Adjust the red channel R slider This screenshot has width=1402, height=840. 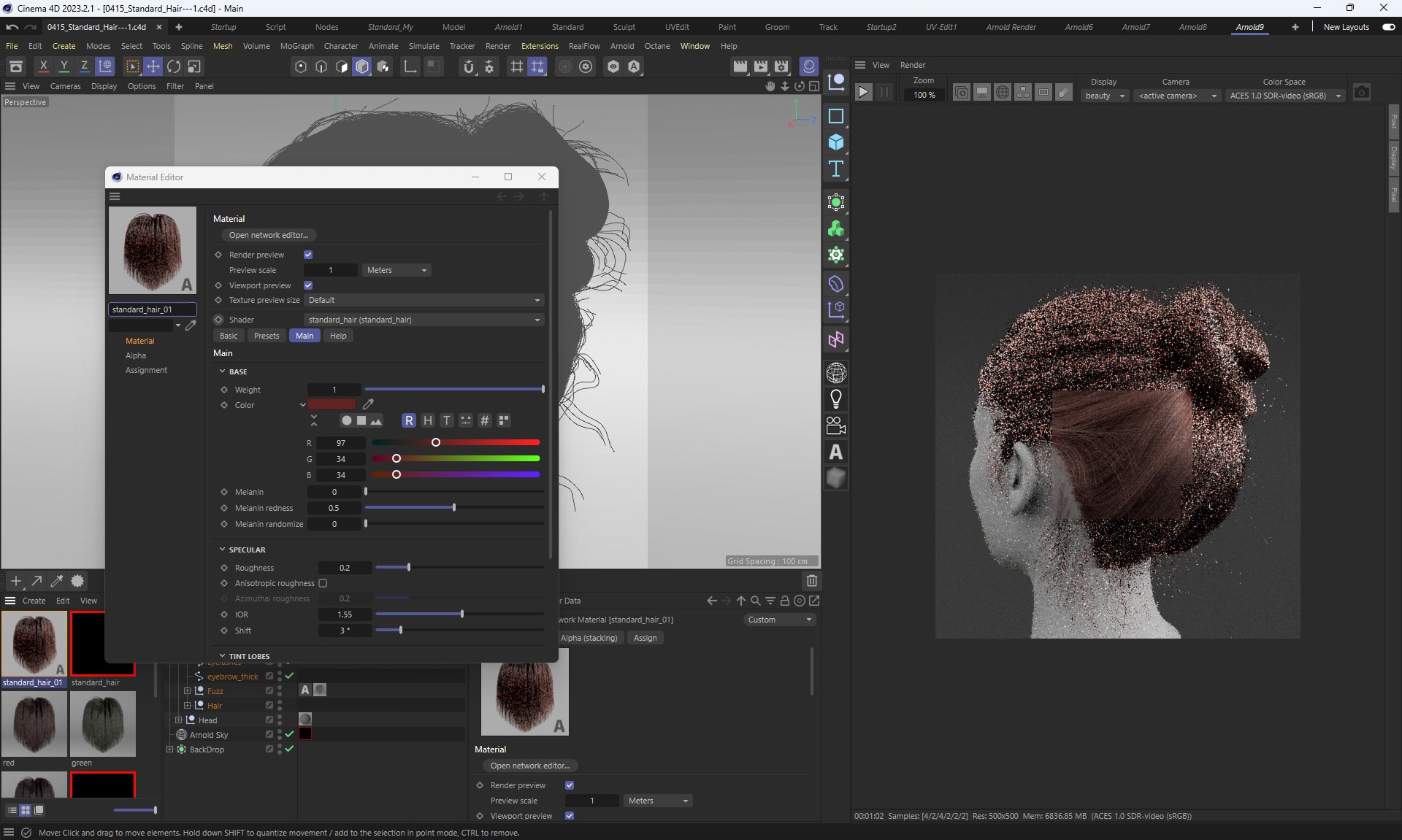(x=436, y=442)
